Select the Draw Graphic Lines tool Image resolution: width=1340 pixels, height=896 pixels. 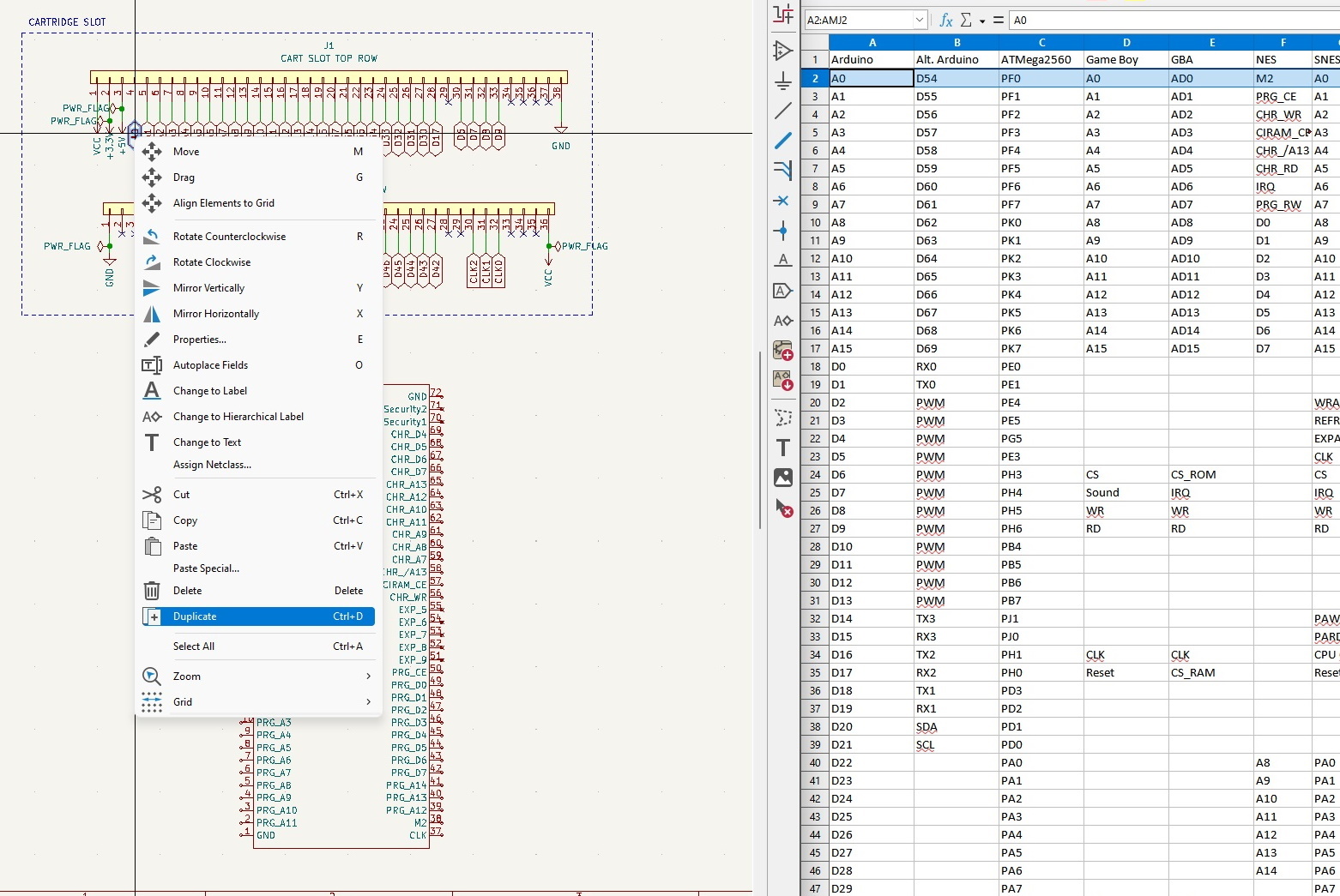(782, 418)
